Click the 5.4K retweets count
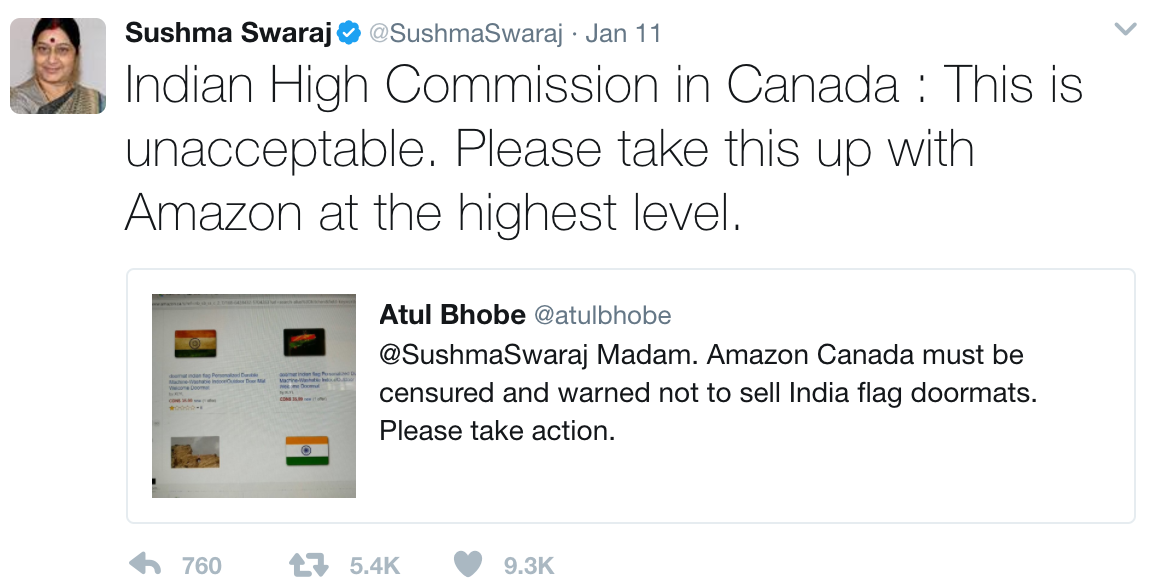The image size is (1154, 582). 374,566
